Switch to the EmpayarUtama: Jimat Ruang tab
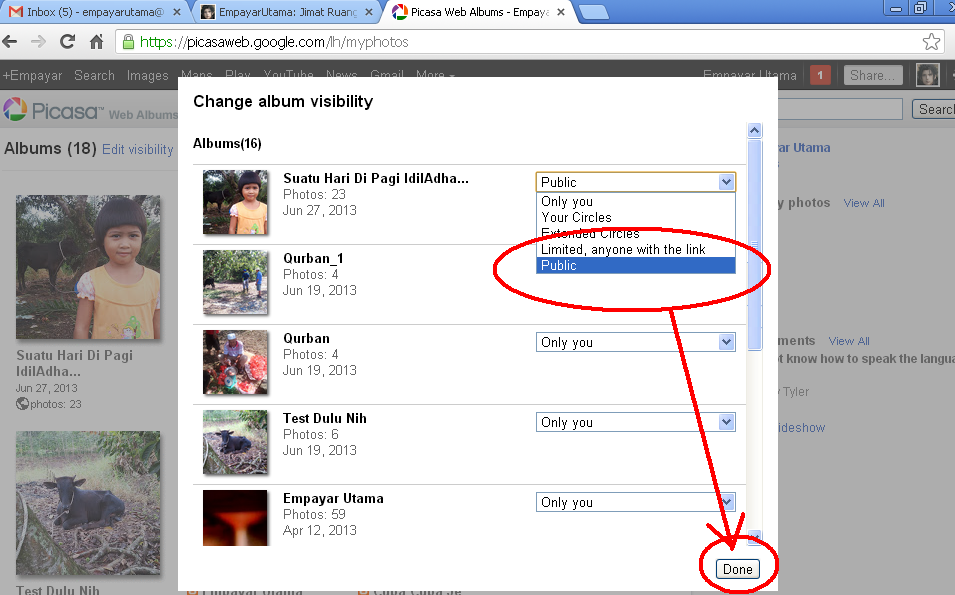The image size is (955, 595). [287, 12]
